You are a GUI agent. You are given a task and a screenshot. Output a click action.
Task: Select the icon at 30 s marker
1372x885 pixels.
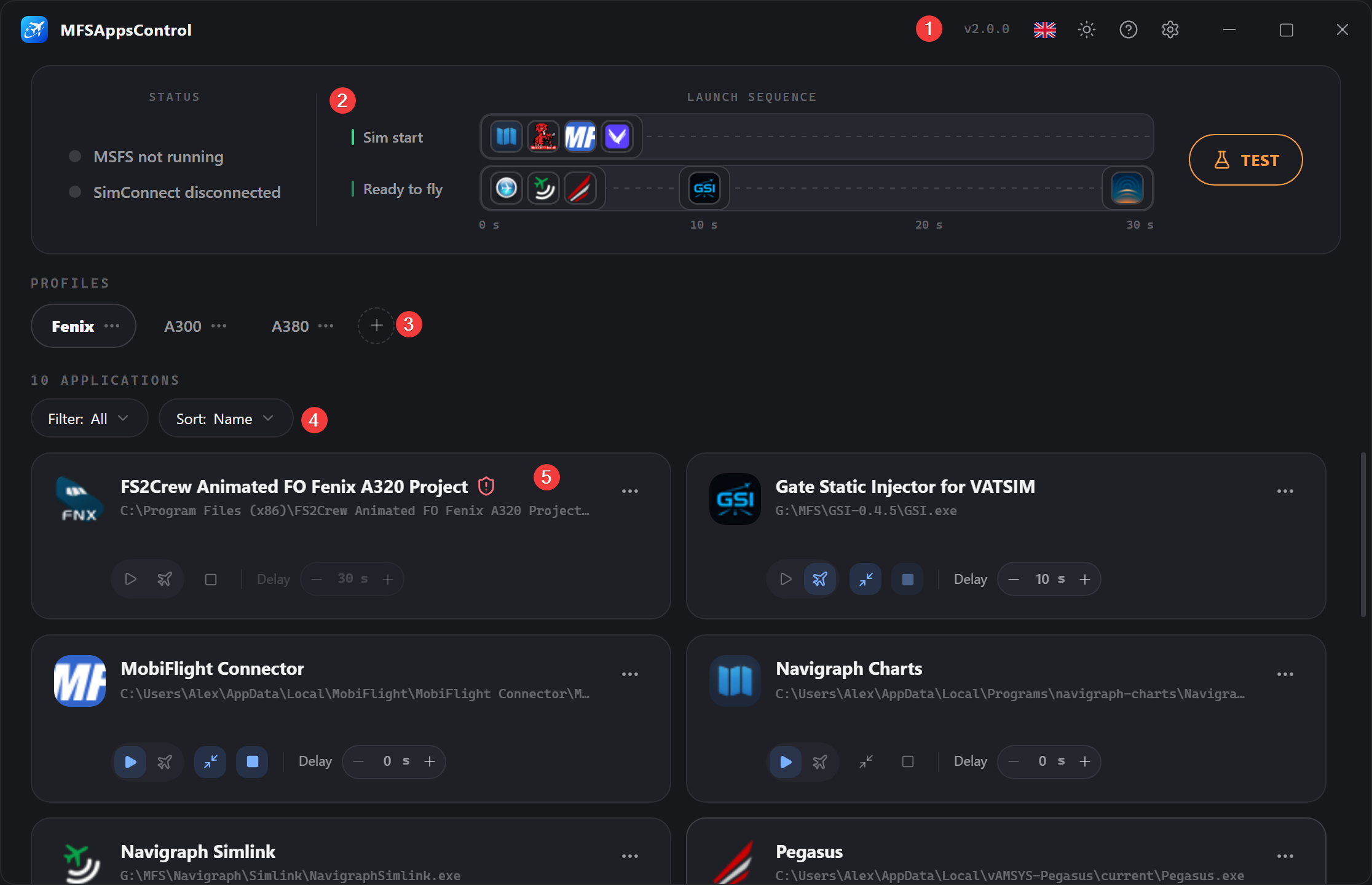tap(1127, 188)
